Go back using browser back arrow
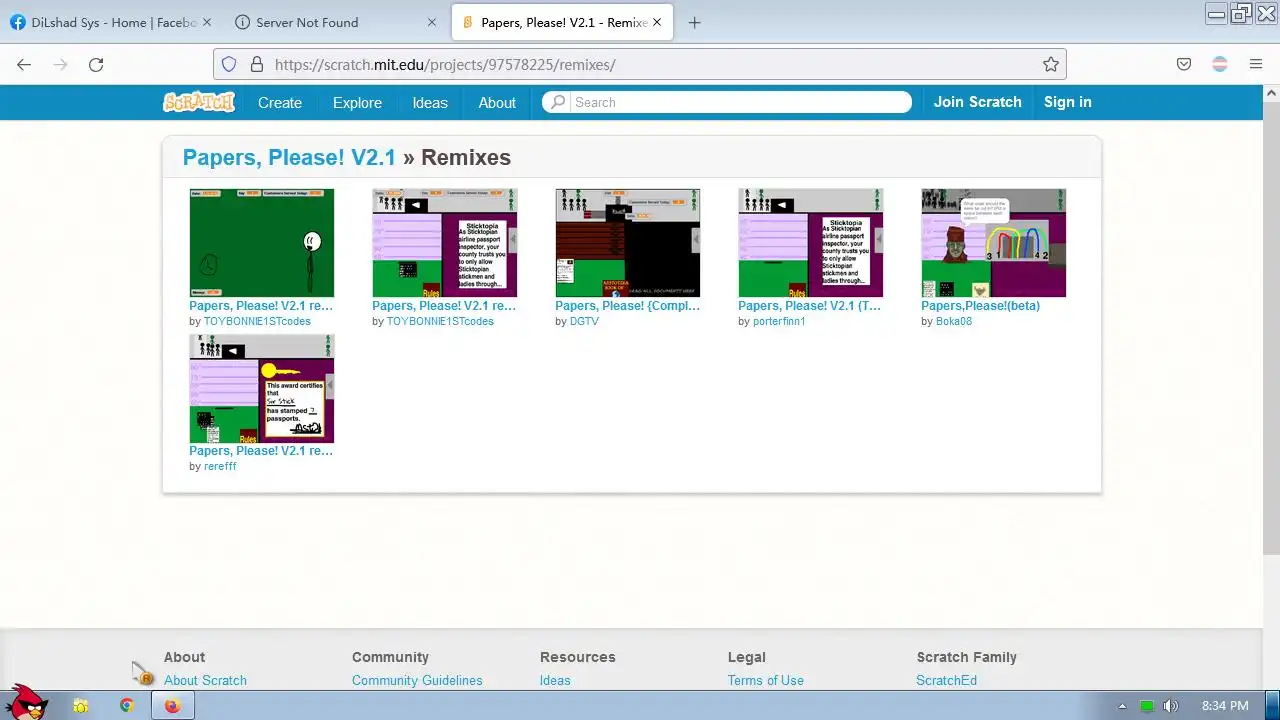This screenshot has width=1280, height=720. point(24,64)
